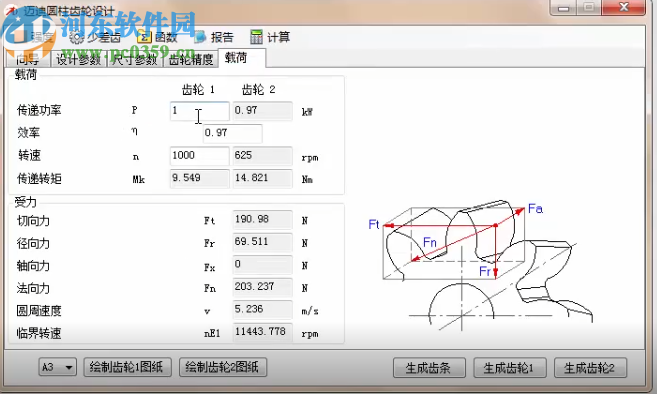
Task: Switch to the 尺寸参数 tab
Action: [135, 59]
